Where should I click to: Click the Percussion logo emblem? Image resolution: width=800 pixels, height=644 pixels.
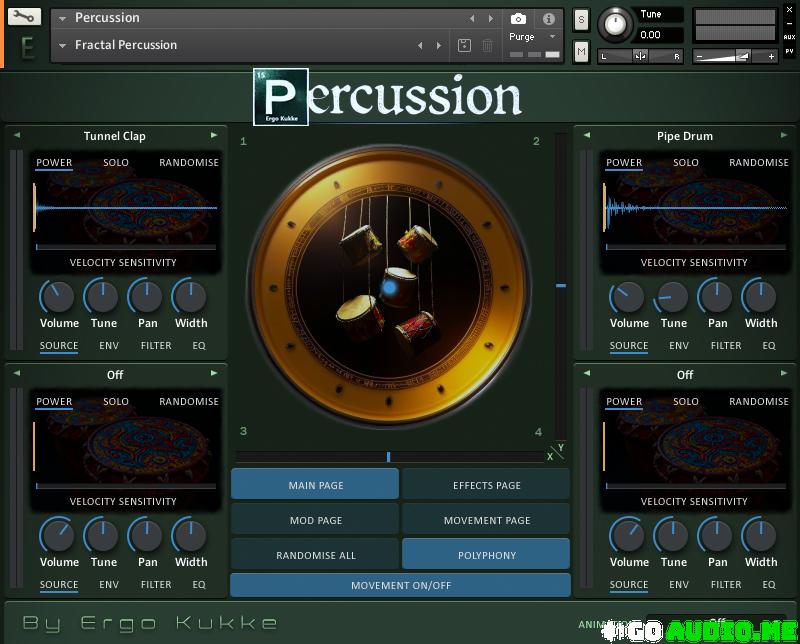click(x=281, y=97)
